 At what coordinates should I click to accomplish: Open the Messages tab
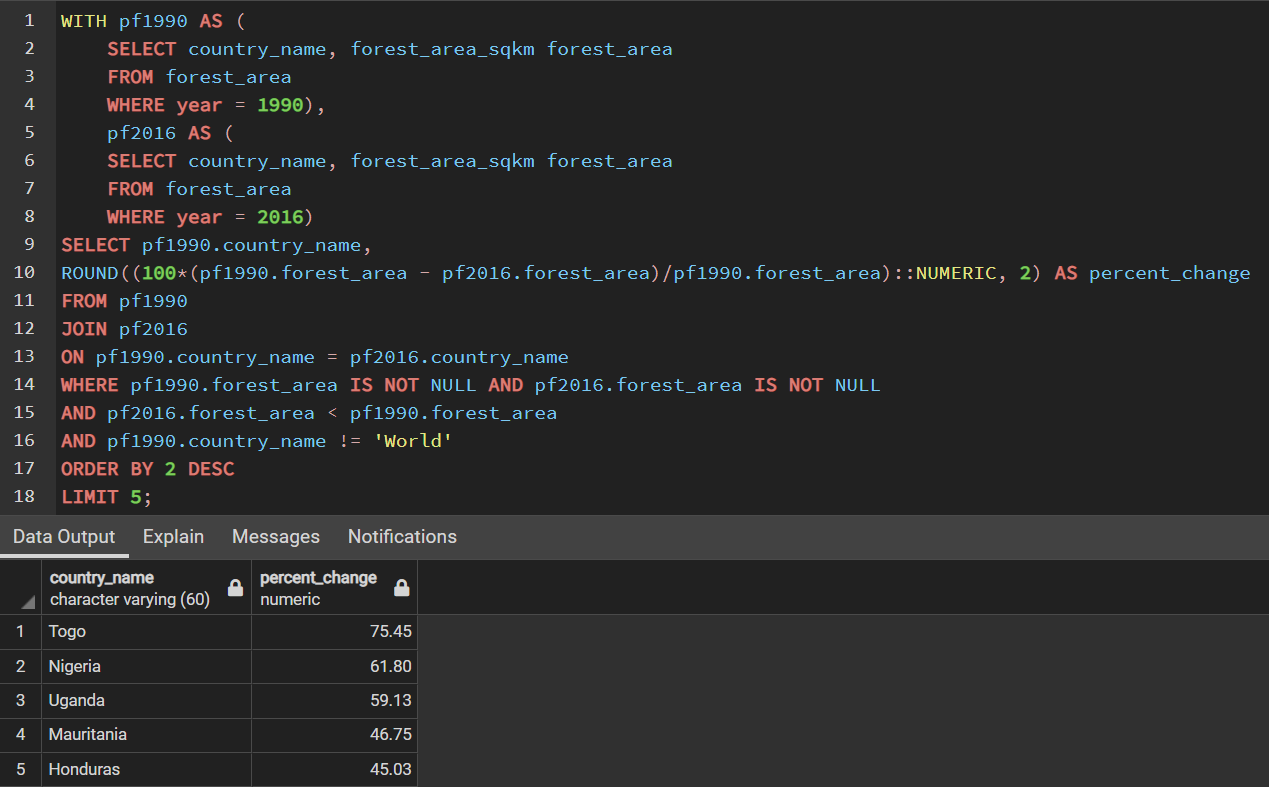click(x=276, y=537)
